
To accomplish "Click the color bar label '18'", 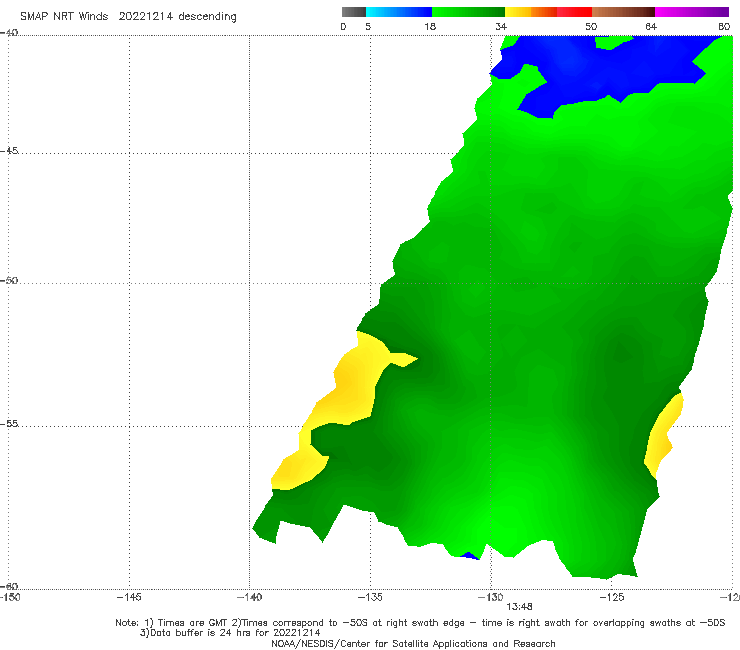I will coord(430,26).
